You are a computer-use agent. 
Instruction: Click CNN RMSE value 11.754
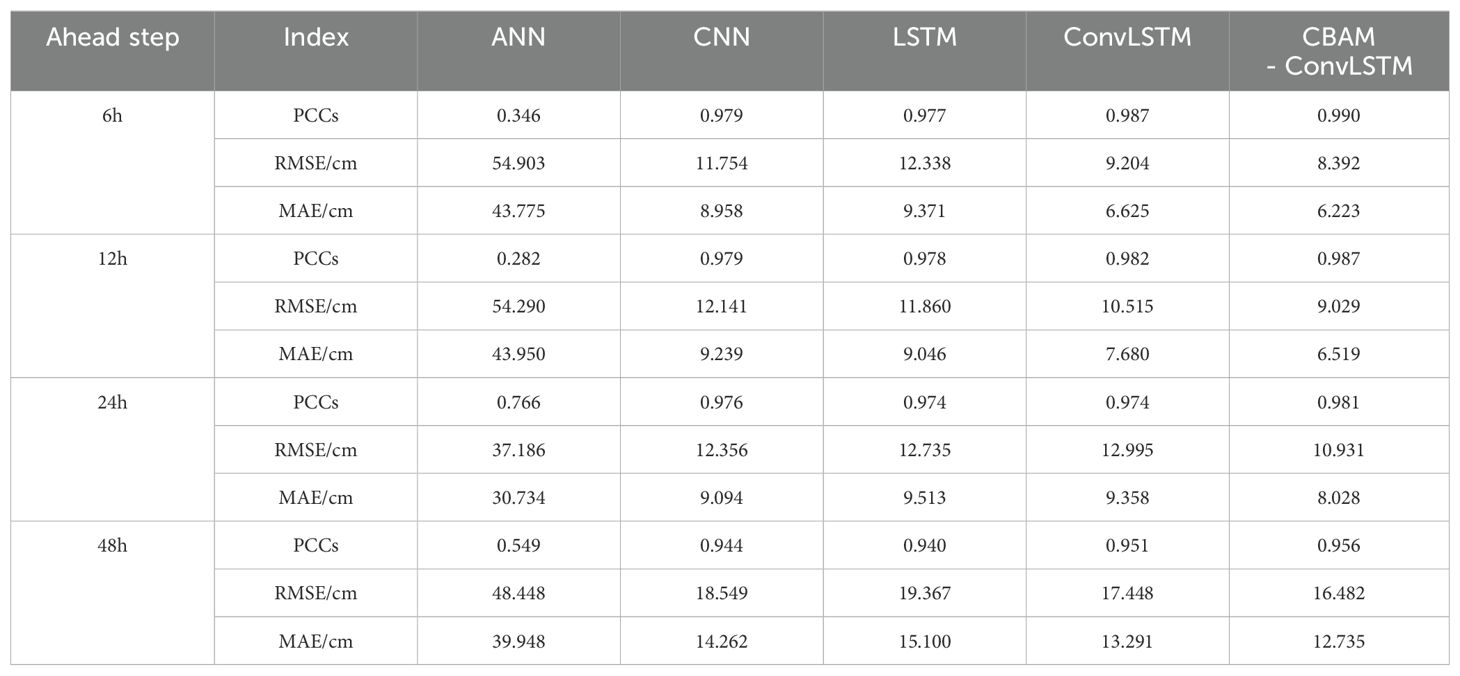point(722,163)
